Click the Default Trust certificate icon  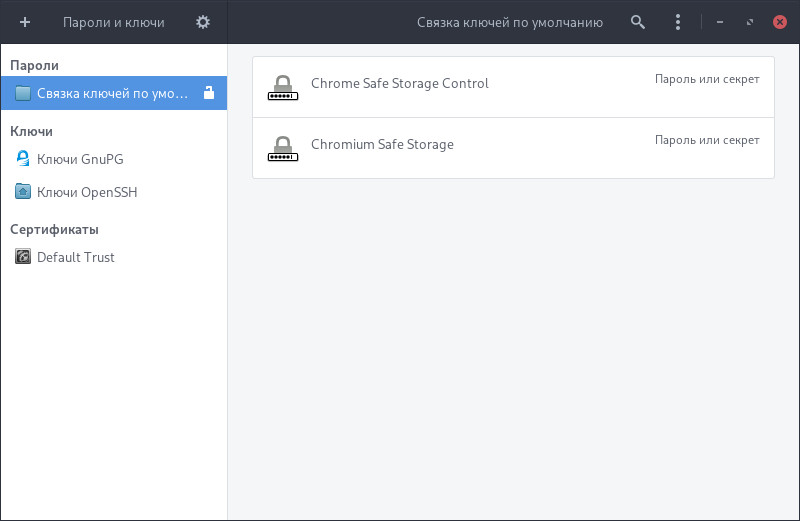[x=23, y=257]
